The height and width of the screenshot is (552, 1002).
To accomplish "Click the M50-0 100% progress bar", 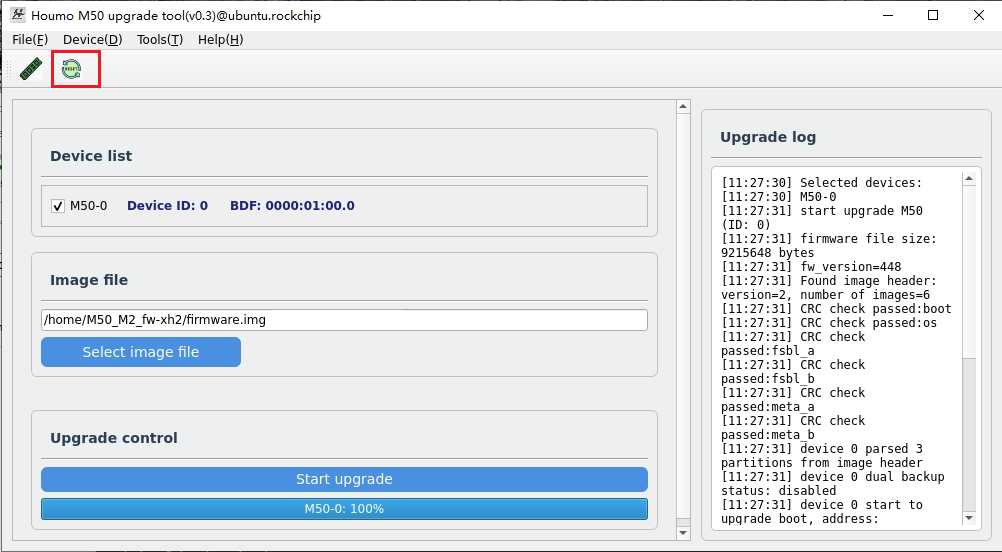I will (x=344, y=509).
